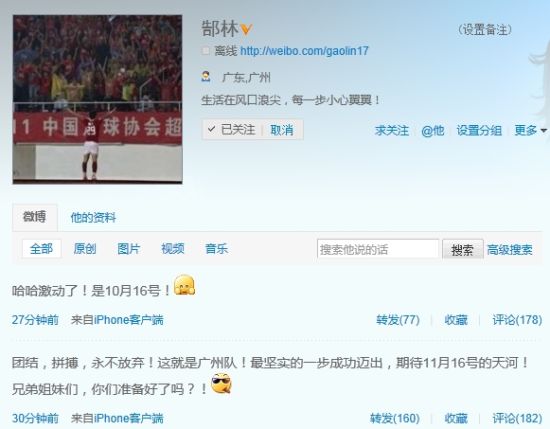This screenshot has height=429, width=550.
Task: Open the weibo.com/gaolin17 profile link
Action: pos(304,51)
